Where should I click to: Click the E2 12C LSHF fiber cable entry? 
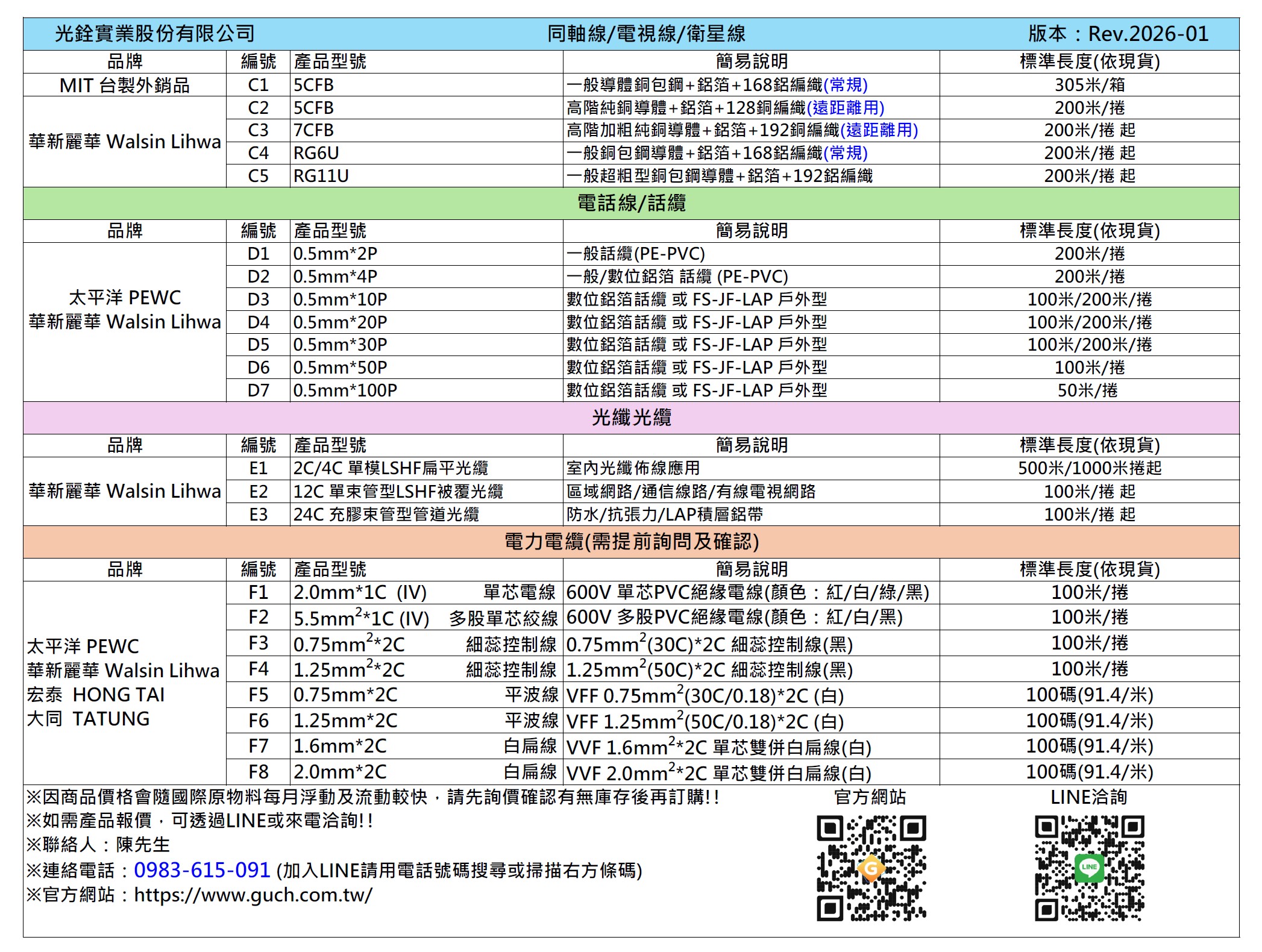click(x=398, y=492)
